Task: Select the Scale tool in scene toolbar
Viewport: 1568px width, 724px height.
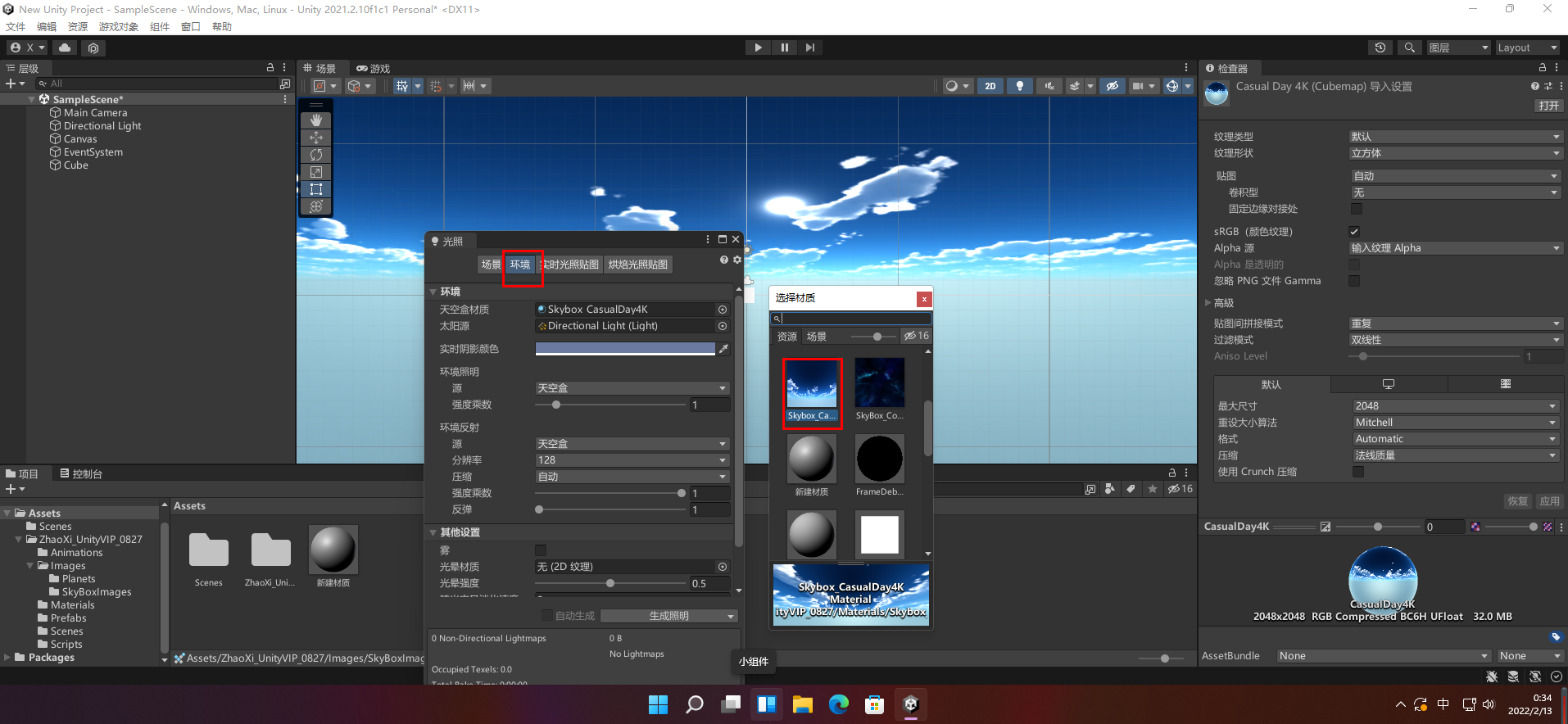Action: (x=316, y=172)
